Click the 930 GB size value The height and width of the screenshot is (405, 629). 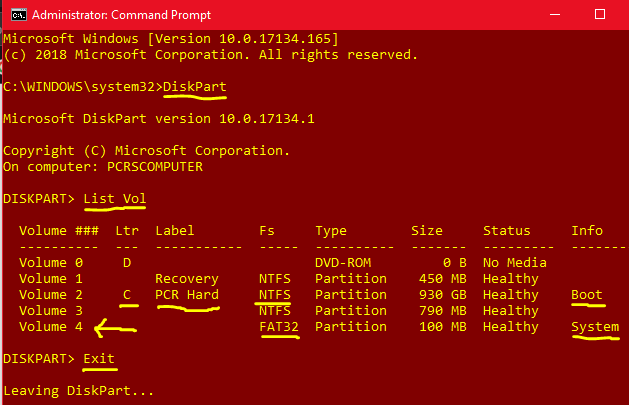443,294
